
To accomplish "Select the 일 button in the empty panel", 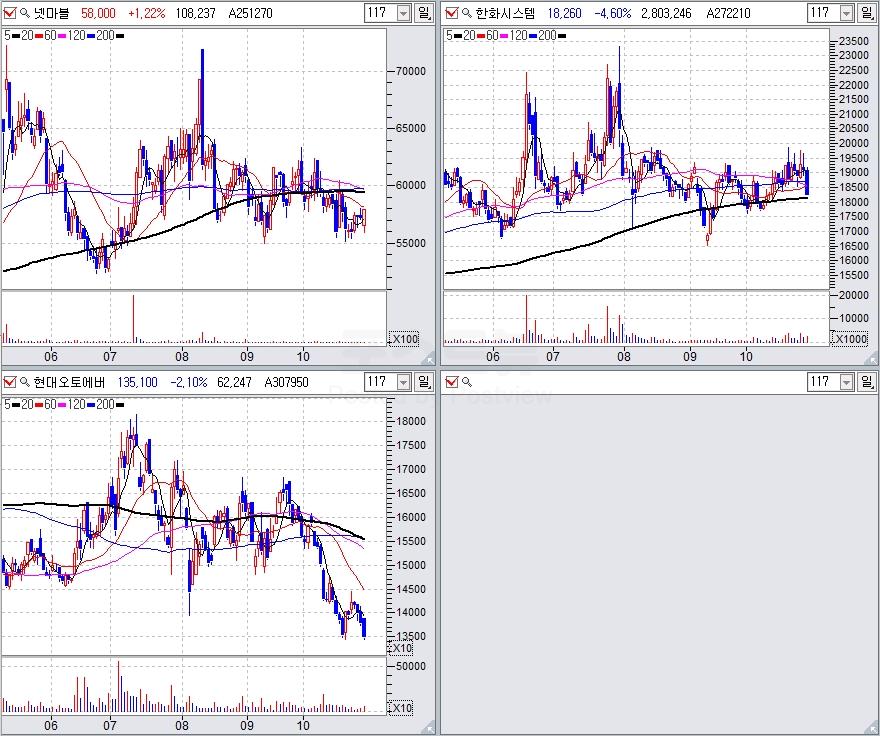I will click(x=870, y=382).
